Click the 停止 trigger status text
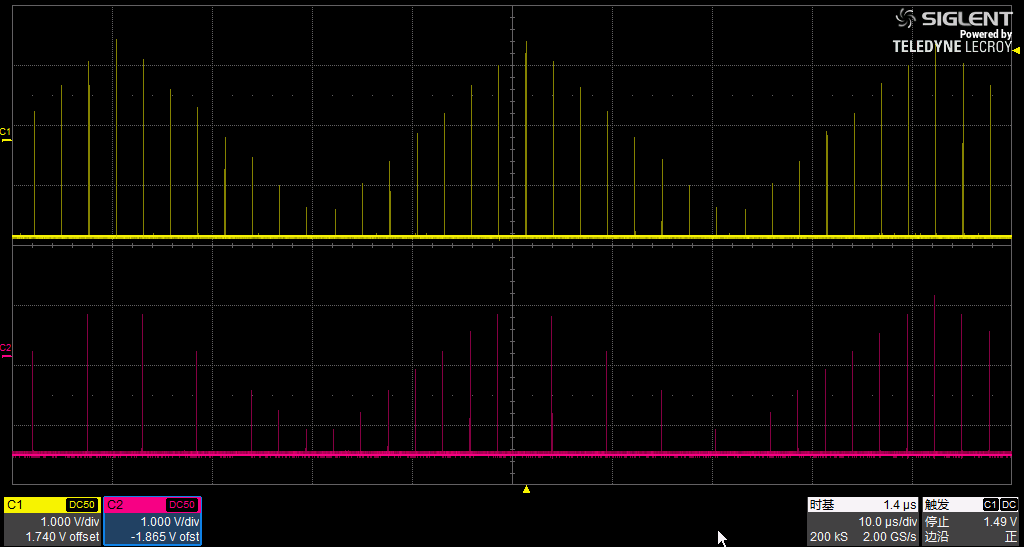 click(937, 522)
